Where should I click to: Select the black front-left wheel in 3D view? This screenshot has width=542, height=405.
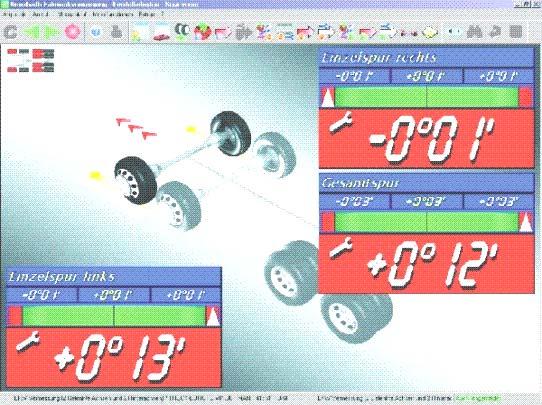pyautogui.click(x=136, y=180)
